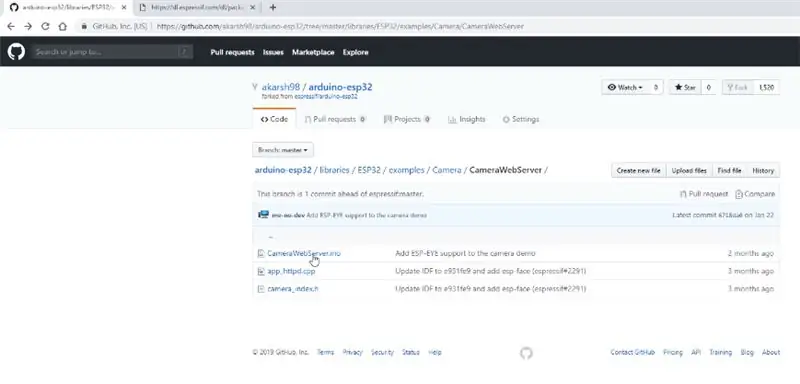The height and width of the screenshot is (384, 800).
Task: Open Explore in GitHub header
Action: click(x=356, y=52)
